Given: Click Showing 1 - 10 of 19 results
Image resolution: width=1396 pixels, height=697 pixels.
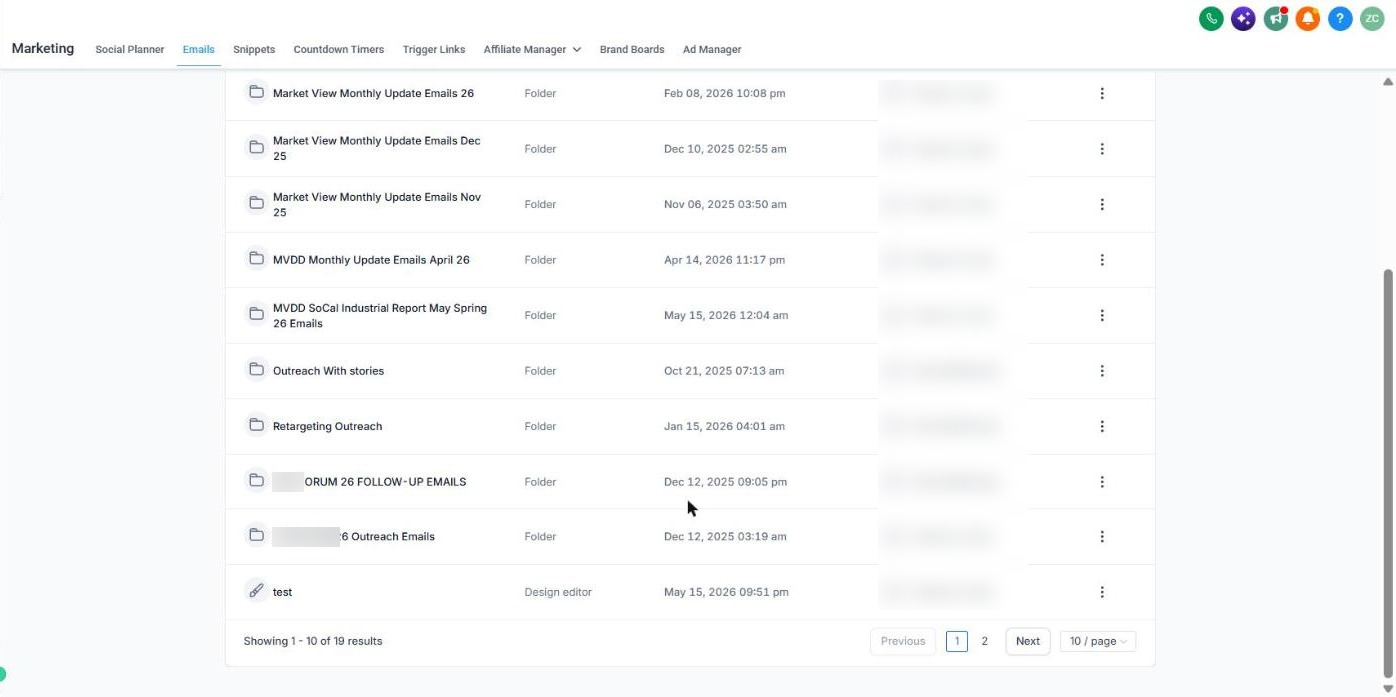Looking at the screenshot, I should [313, 641].
